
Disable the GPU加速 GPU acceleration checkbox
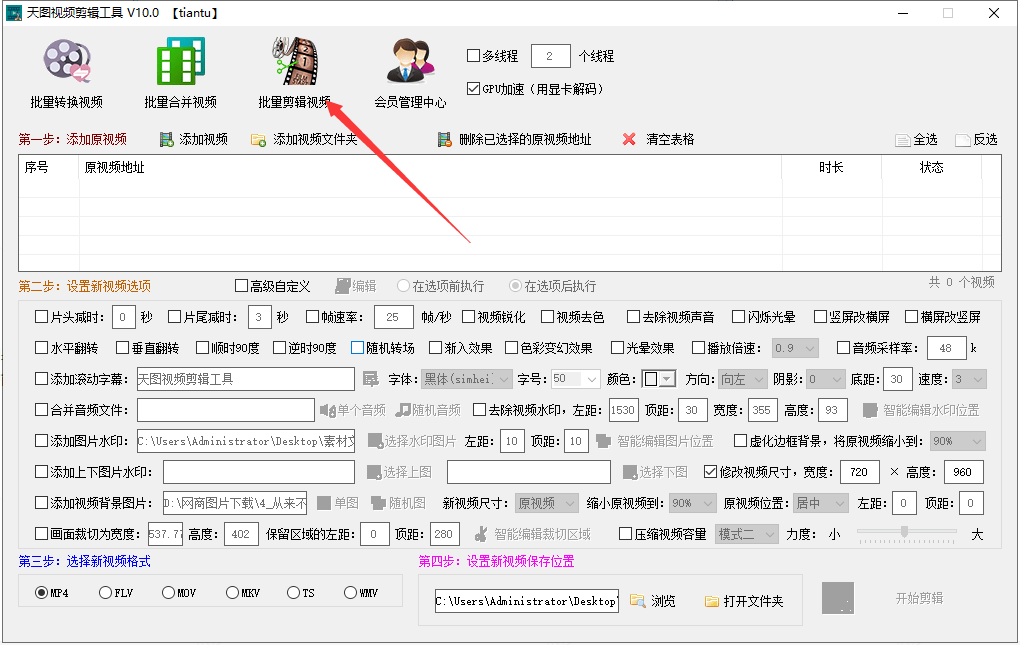[x=473, y=87]
